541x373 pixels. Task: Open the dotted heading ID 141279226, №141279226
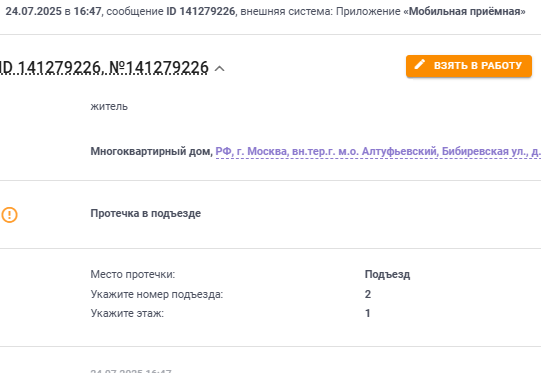coord(104,68)
